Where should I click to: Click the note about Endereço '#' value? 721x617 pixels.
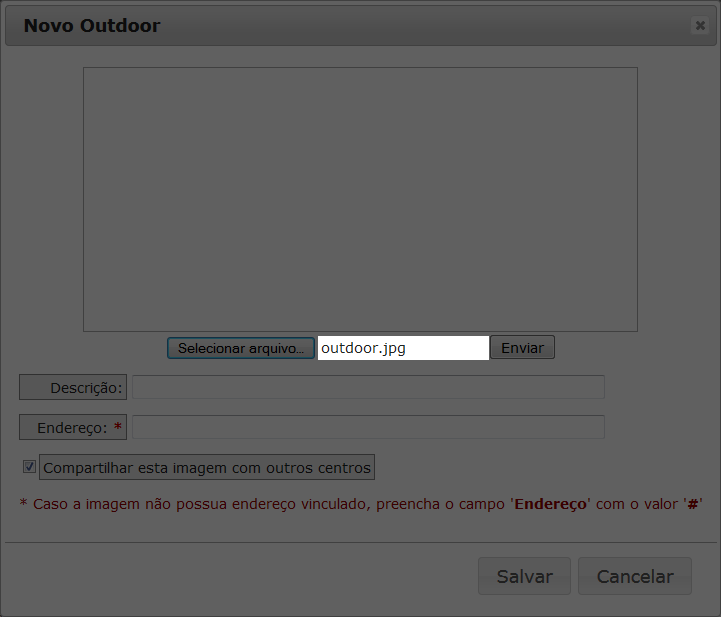click(x=361, y=504)
